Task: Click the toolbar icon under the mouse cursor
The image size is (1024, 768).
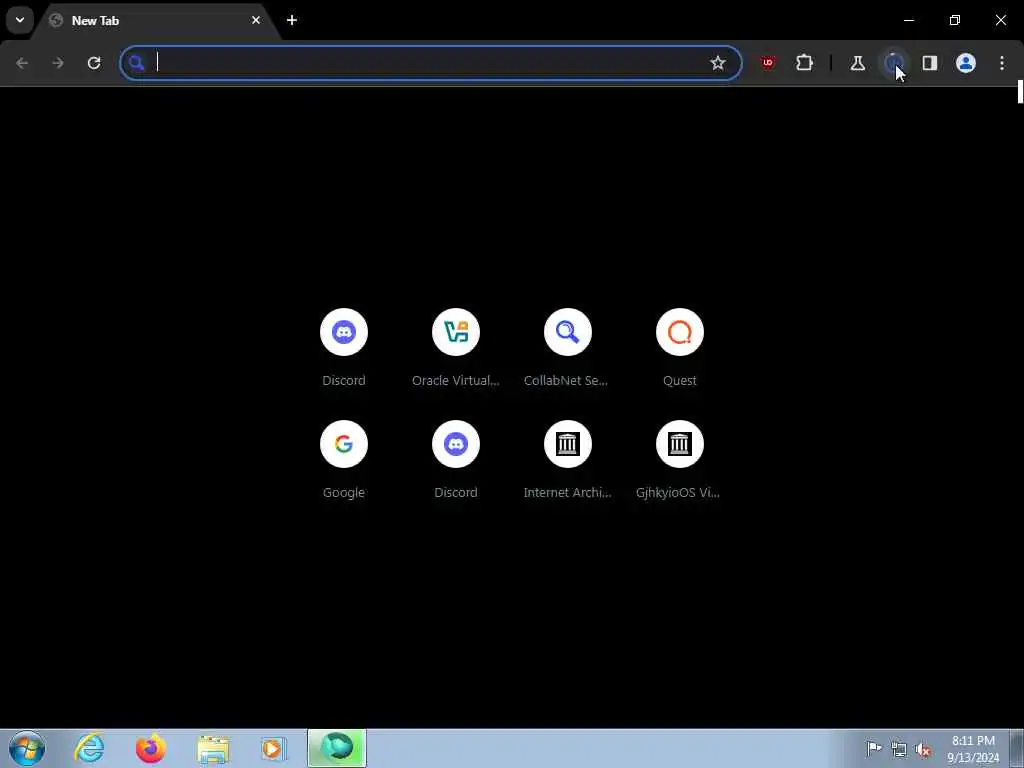Action: [x=894, y=63]
